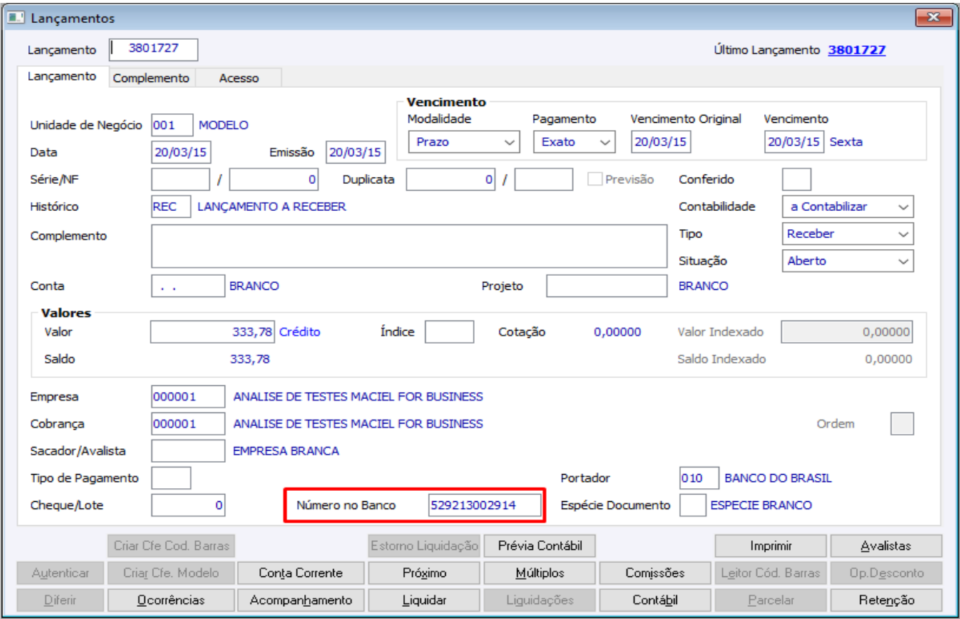The image size is (960, 619).
Task: Click the Histórico code field
Action: (171, 206)
